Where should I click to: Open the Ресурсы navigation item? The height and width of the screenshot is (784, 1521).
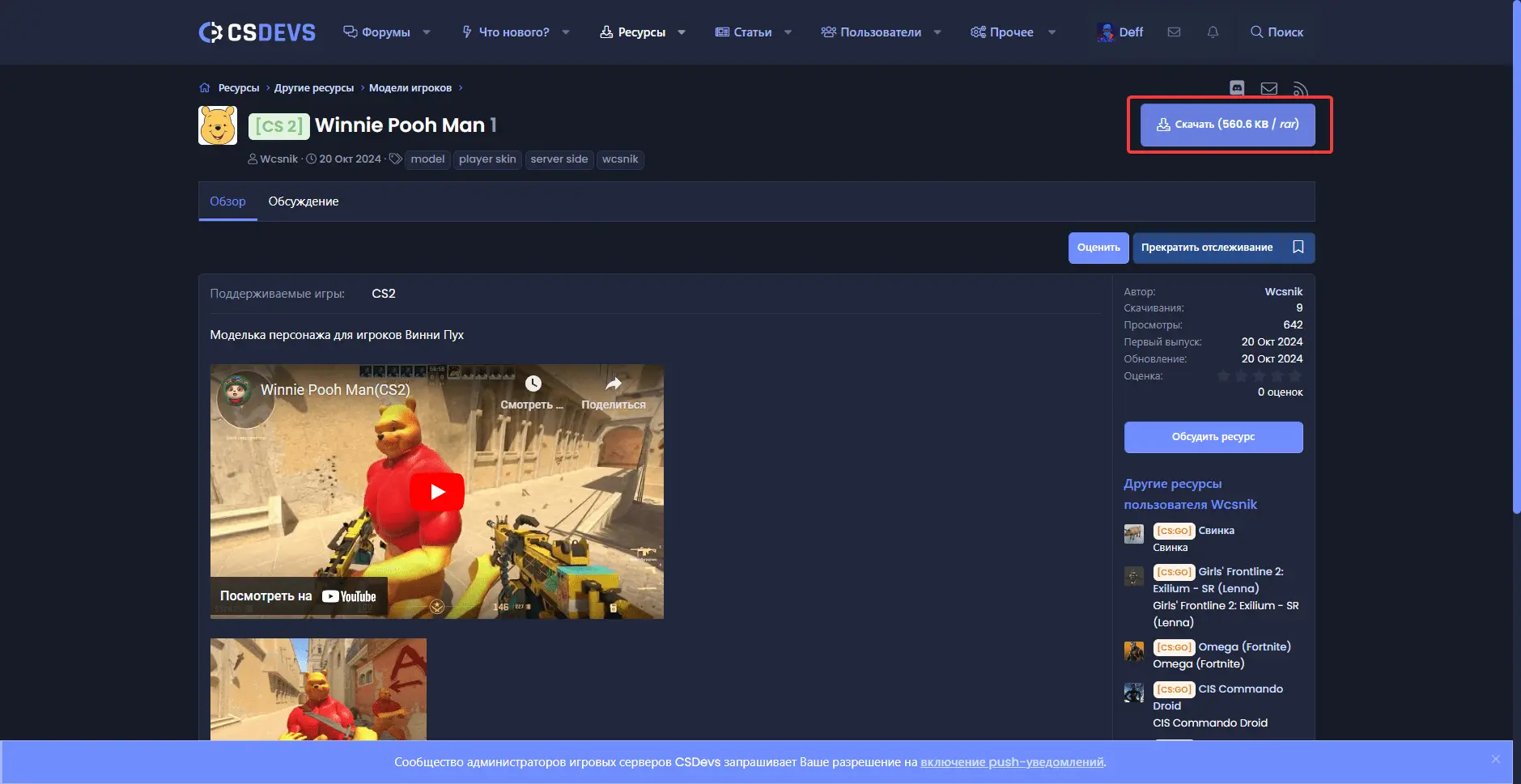[632, 32]
